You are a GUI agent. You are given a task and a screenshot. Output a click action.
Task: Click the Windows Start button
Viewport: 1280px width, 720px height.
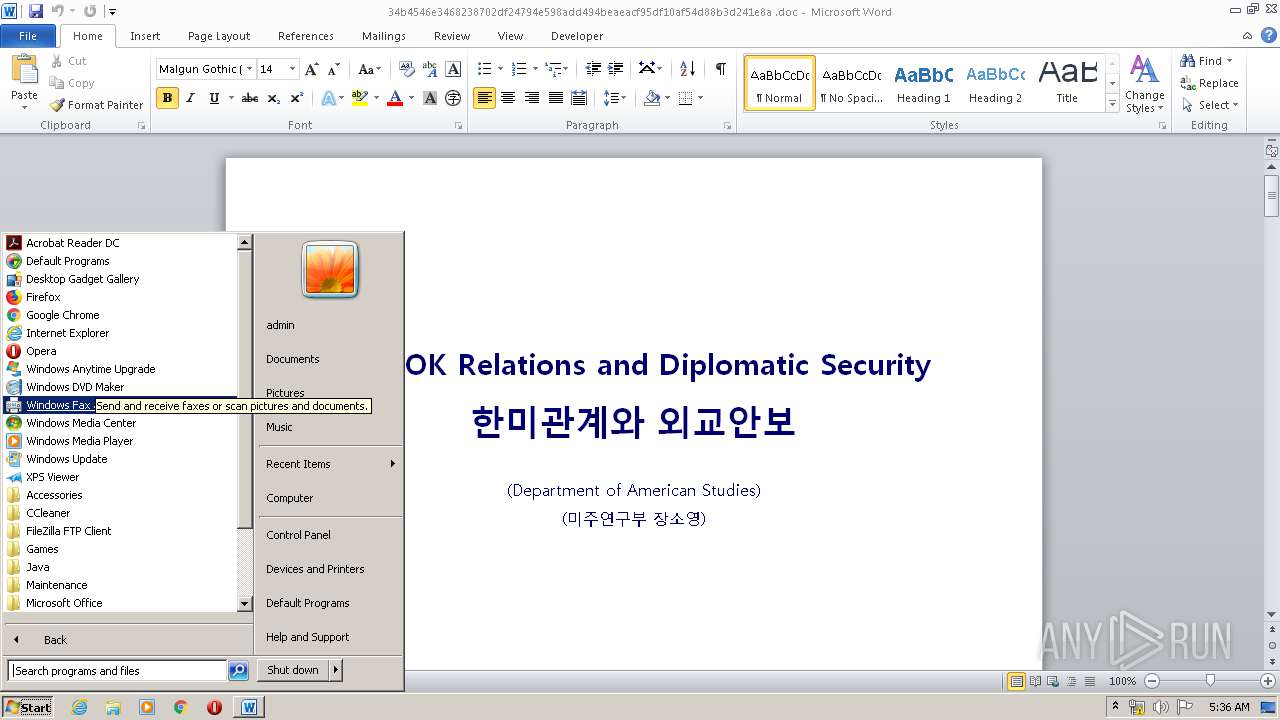pos(28,707)
